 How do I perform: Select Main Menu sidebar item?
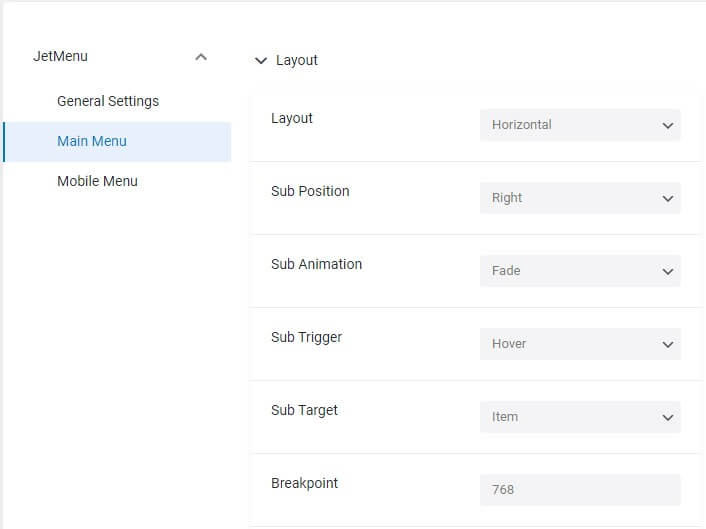[117, 141]
